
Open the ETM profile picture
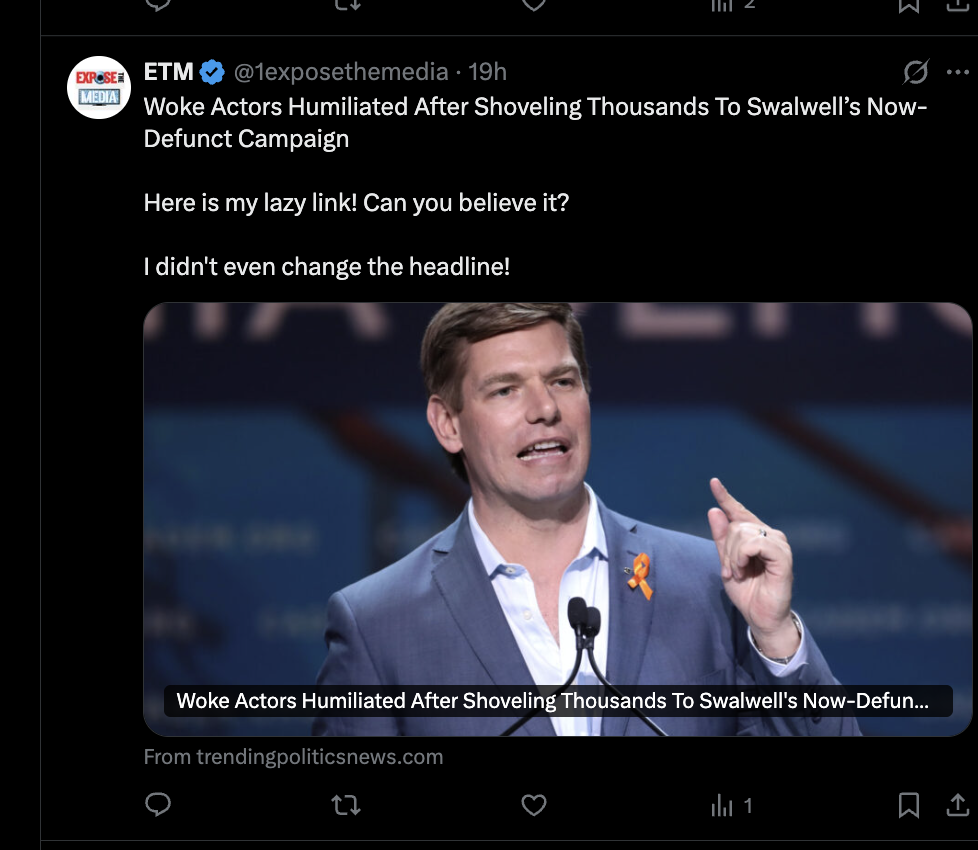(x=99, y=88)
